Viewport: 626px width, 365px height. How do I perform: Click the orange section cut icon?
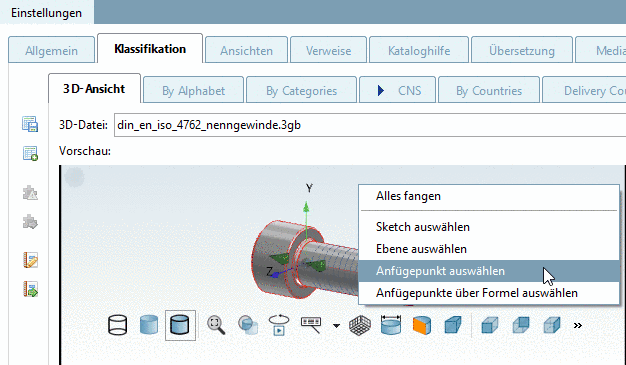pyautogui.click(x=422, y=325)
